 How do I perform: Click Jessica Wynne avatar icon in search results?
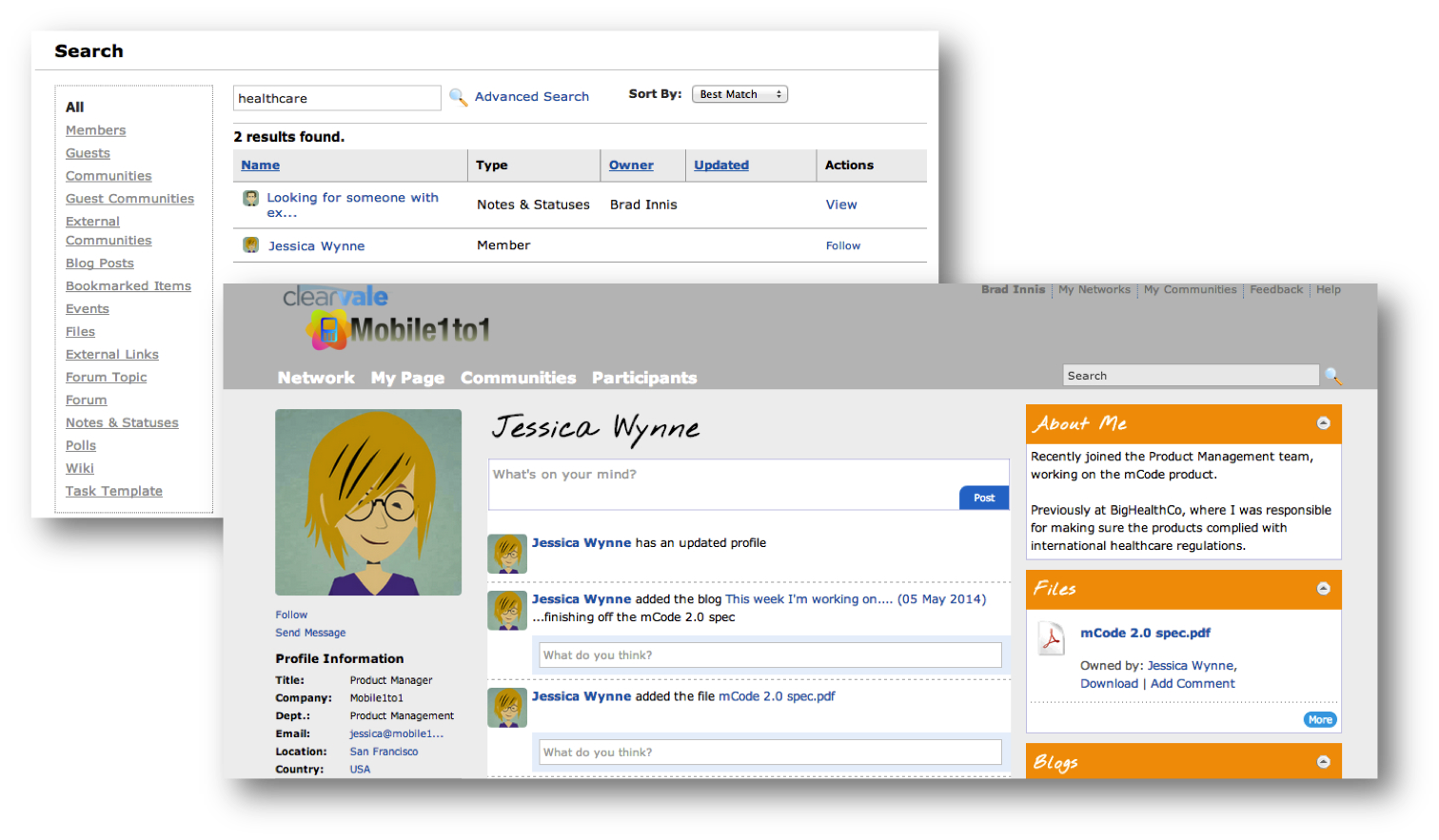coord(251,245)
